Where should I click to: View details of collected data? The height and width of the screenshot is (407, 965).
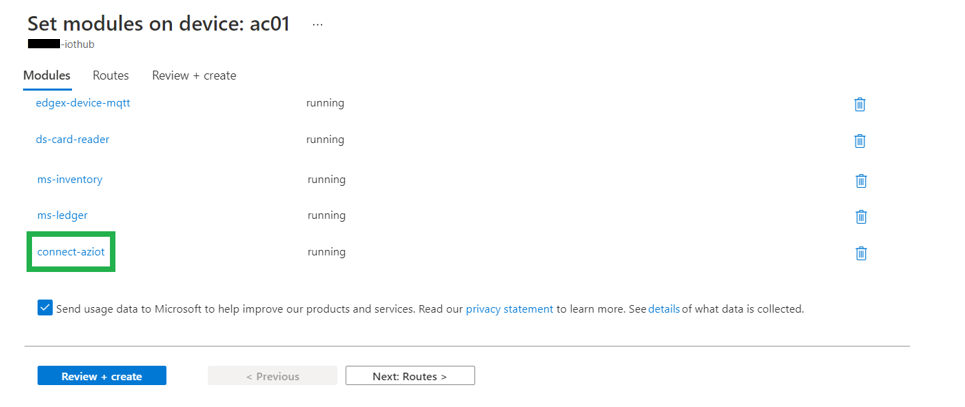click(663, 310)
